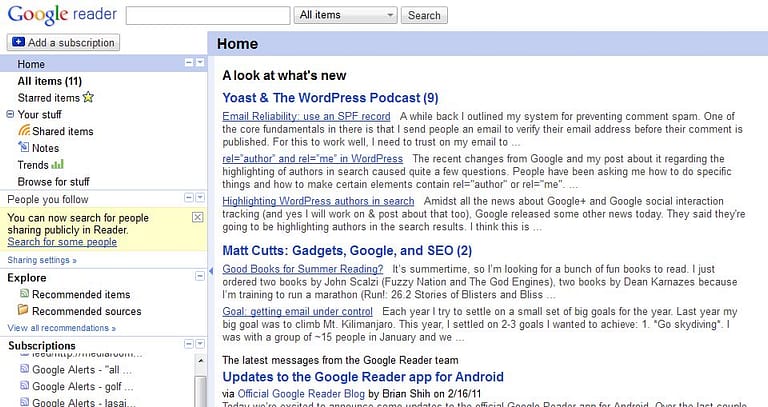Minimize the Explore section
Viewport: 768px width, 407px height.
[200, 276]
